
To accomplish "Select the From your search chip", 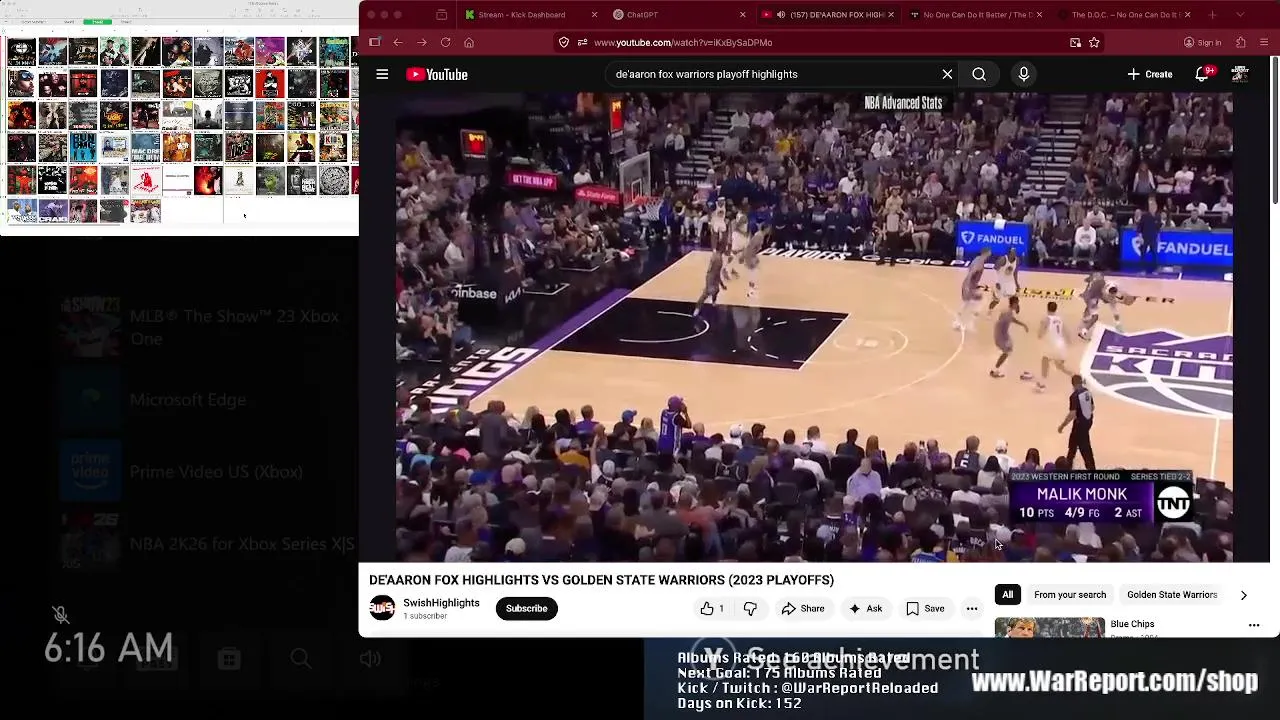I will [1070, 595].
